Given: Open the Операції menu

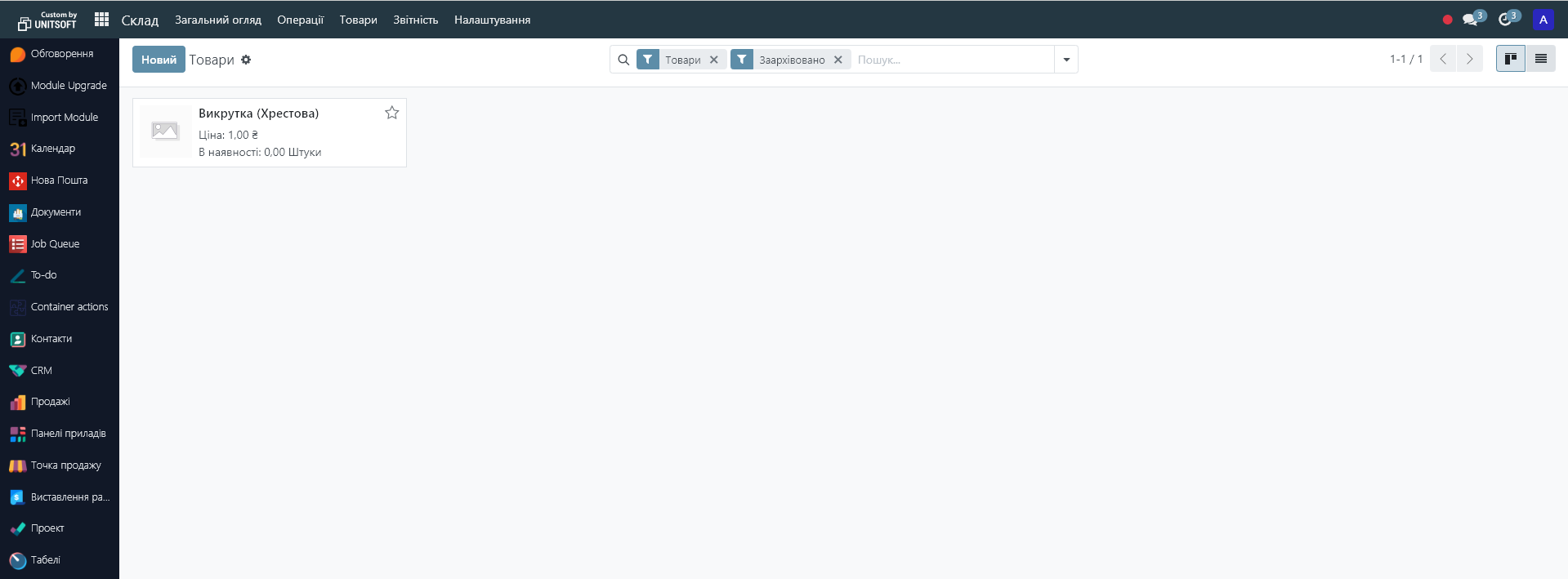Looking at the screenshot, I should pos(300,20).
